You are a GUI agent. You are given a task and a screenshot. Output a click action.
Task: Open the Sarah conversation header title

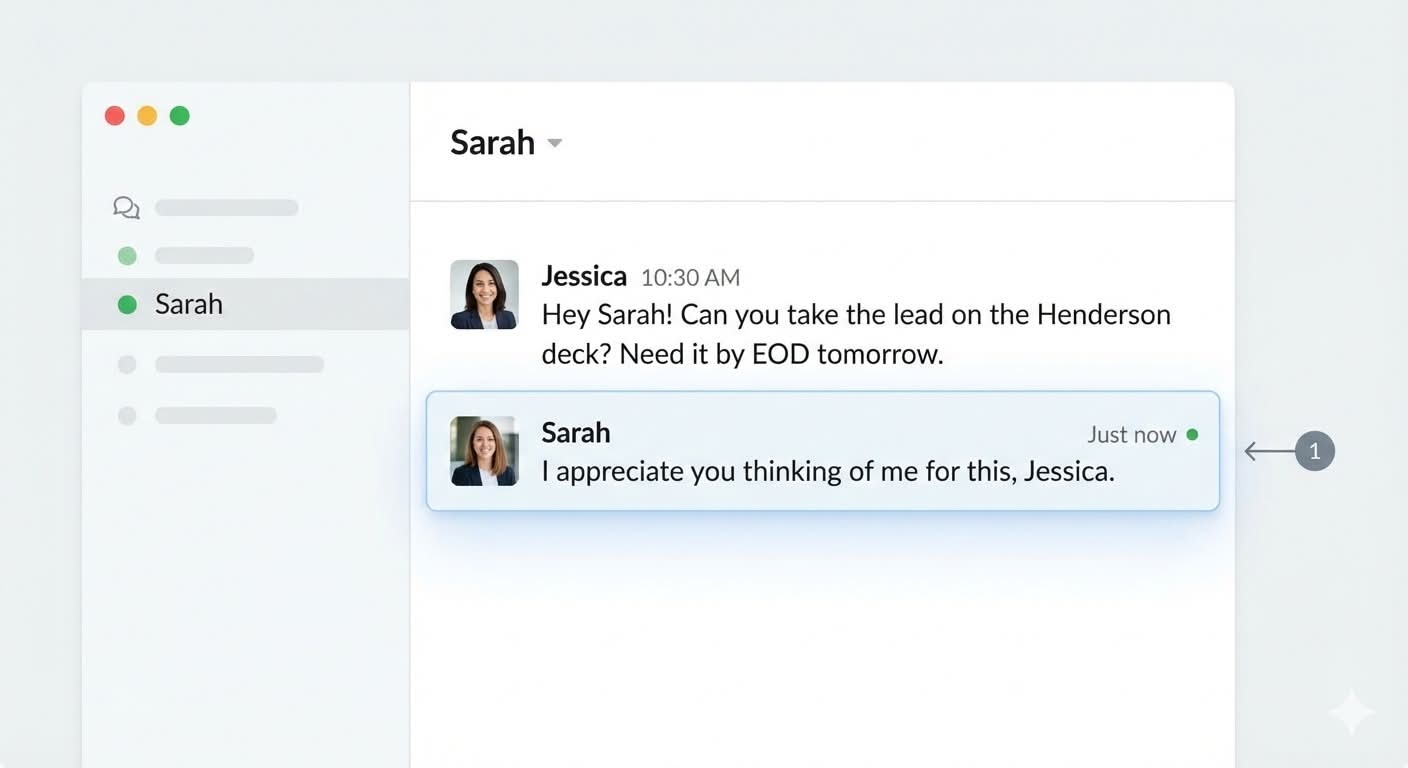click(x=492, y=143)
